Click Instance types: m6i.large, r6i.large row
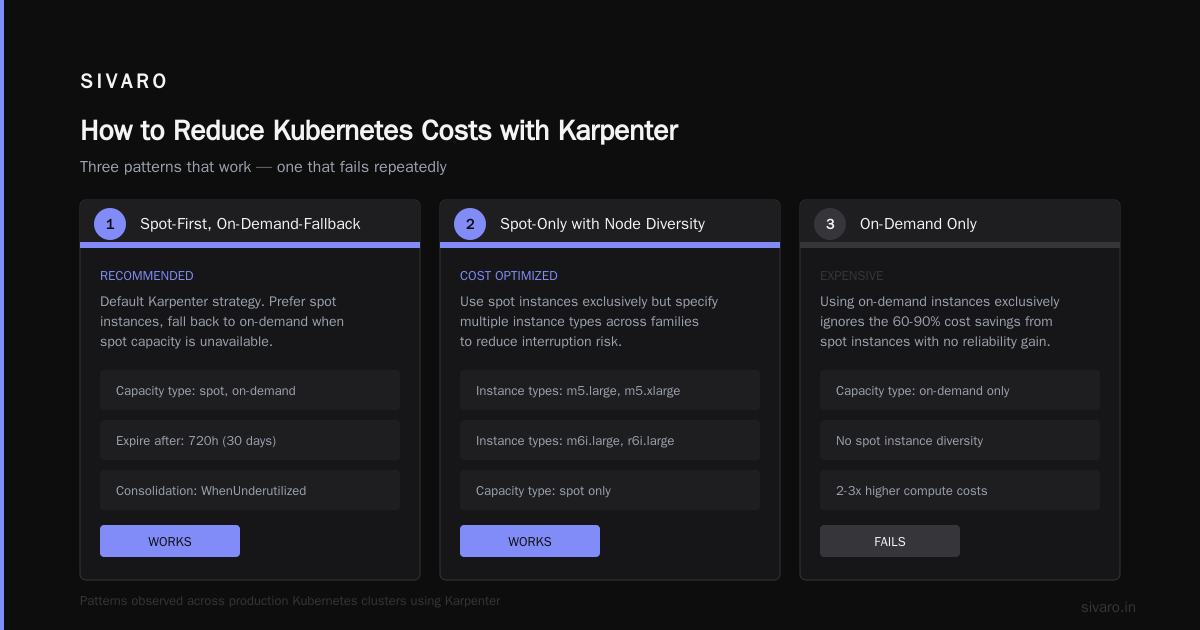1200x630 pixels. pyautogui.click(x=610, y=440)
